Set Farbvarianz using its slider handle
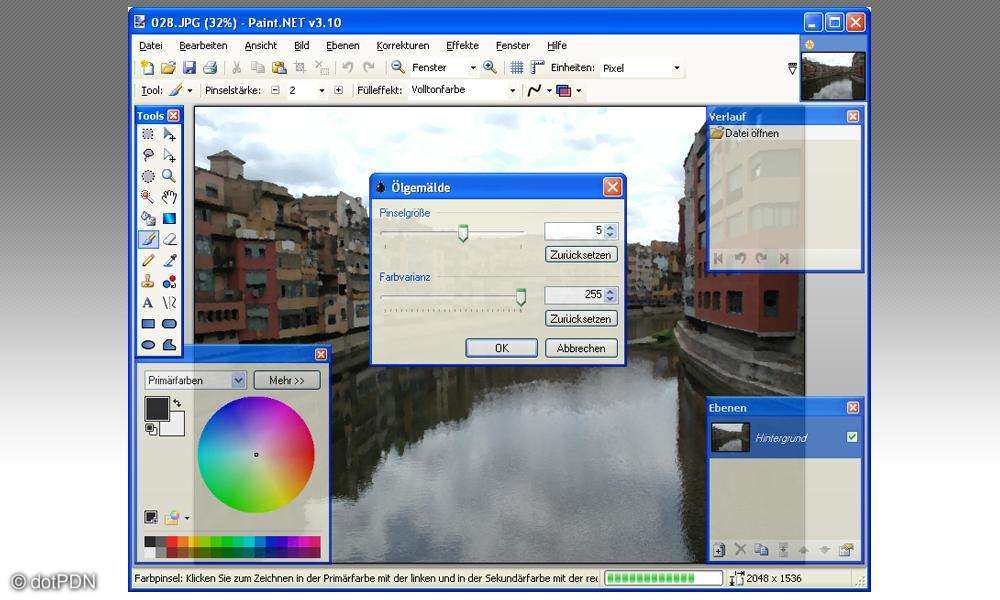The width and height of the screenshot is (1000, 600). click(x=523, y=294)
